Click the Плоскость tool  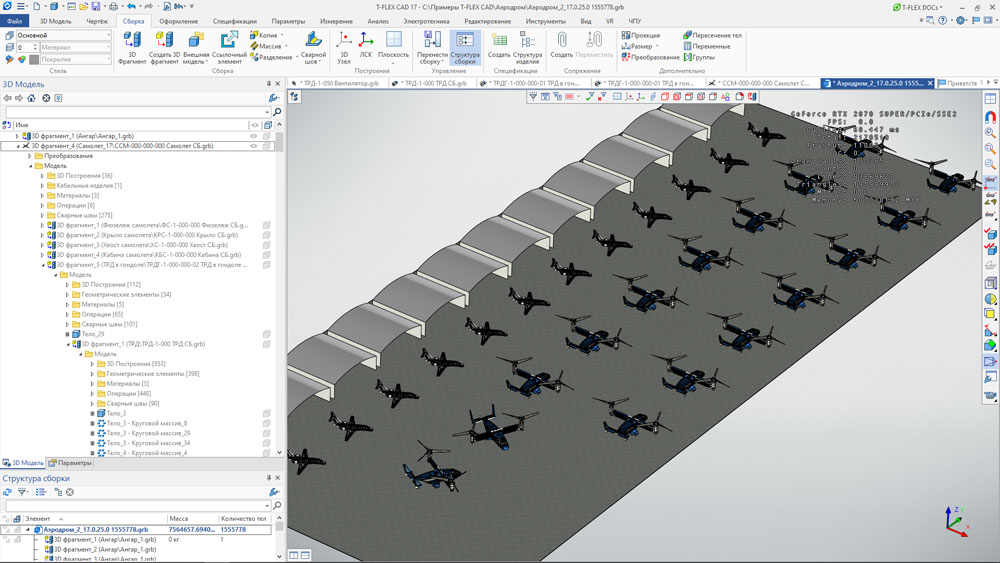tap(393, 47)
